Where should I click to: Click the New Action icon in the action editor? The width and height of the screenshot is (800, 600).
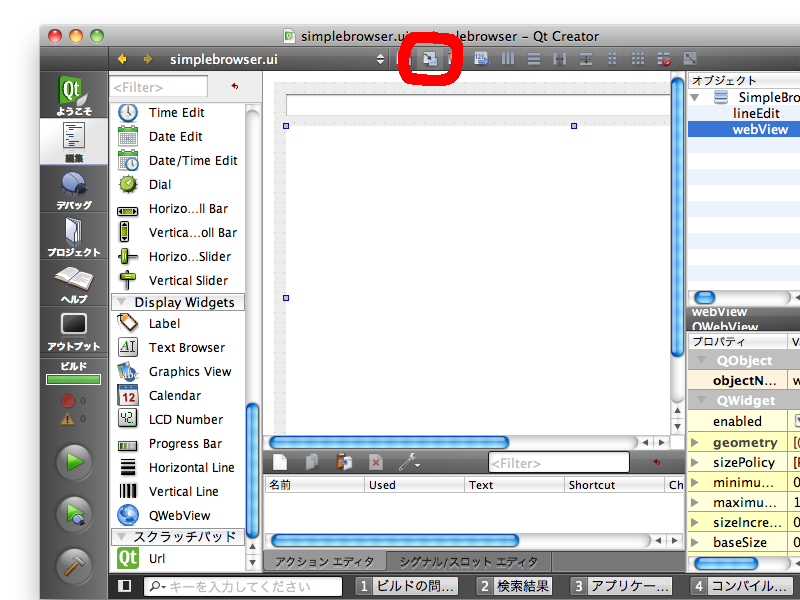(281, 462)
